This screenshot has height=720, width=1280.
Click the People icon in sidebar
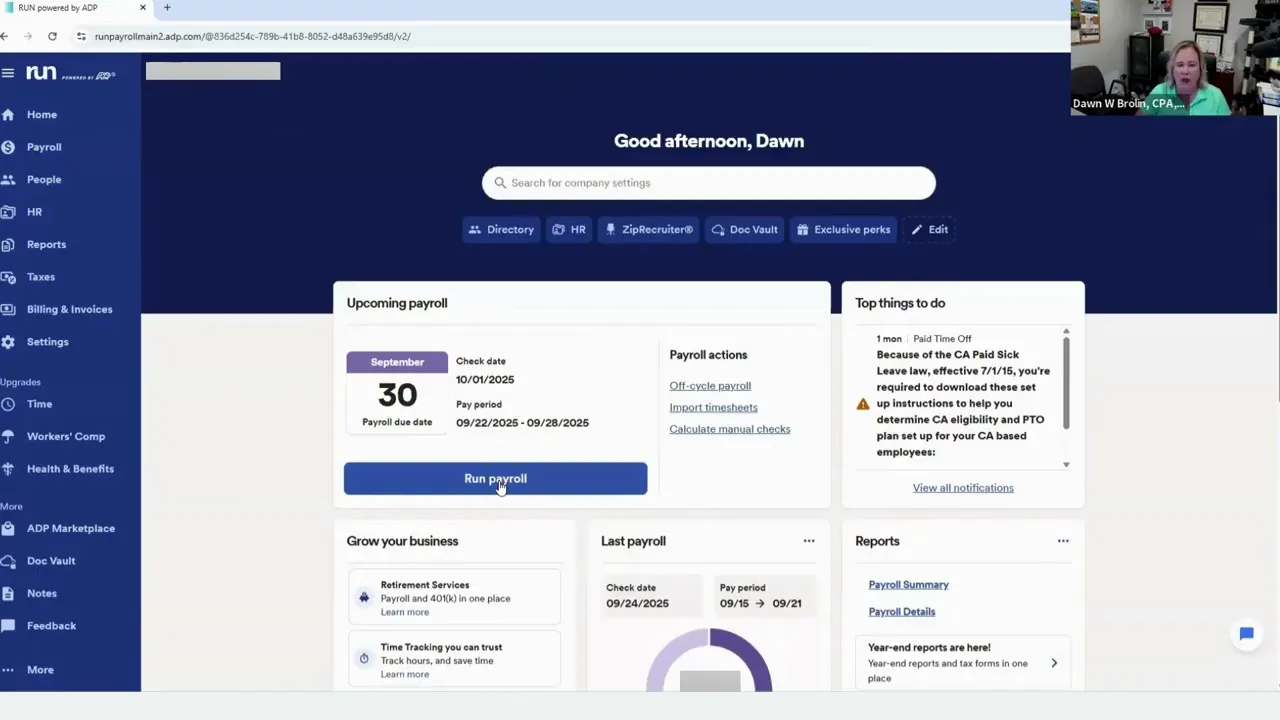(x=8, y=180)
